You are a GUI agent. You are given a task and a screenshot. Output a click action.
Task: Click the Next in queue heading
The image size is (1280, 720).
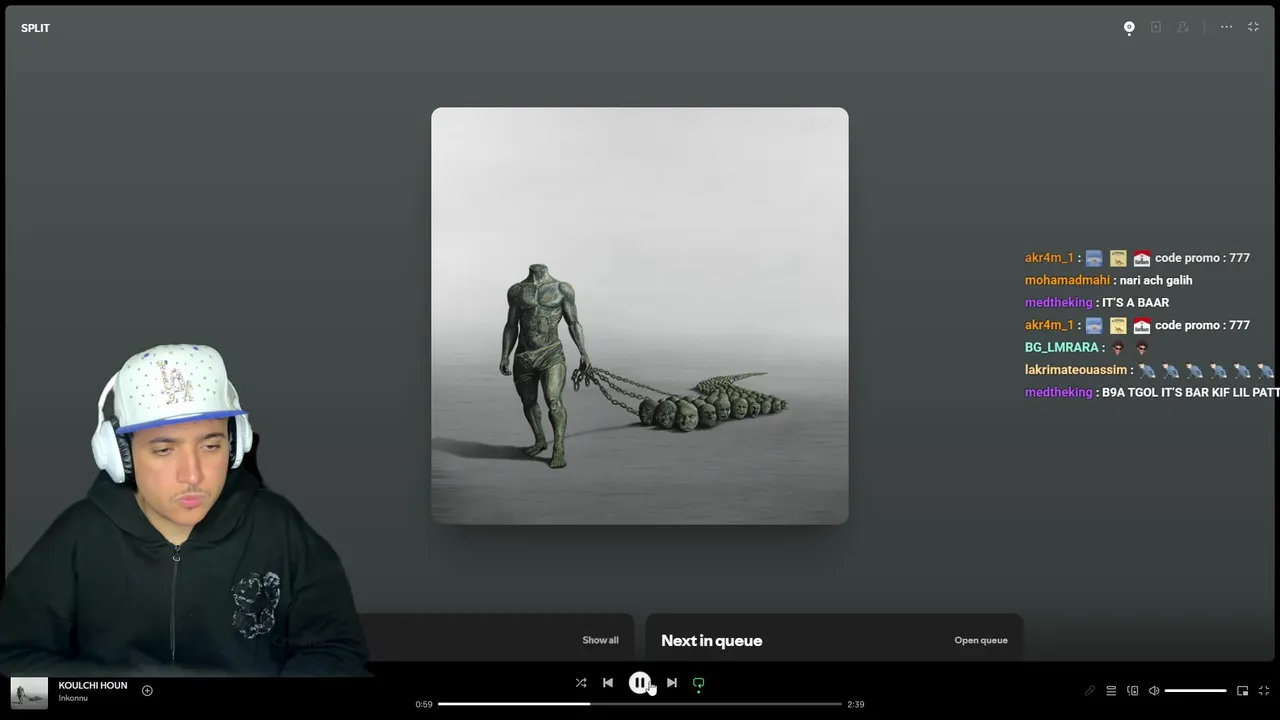coord(711,640)
